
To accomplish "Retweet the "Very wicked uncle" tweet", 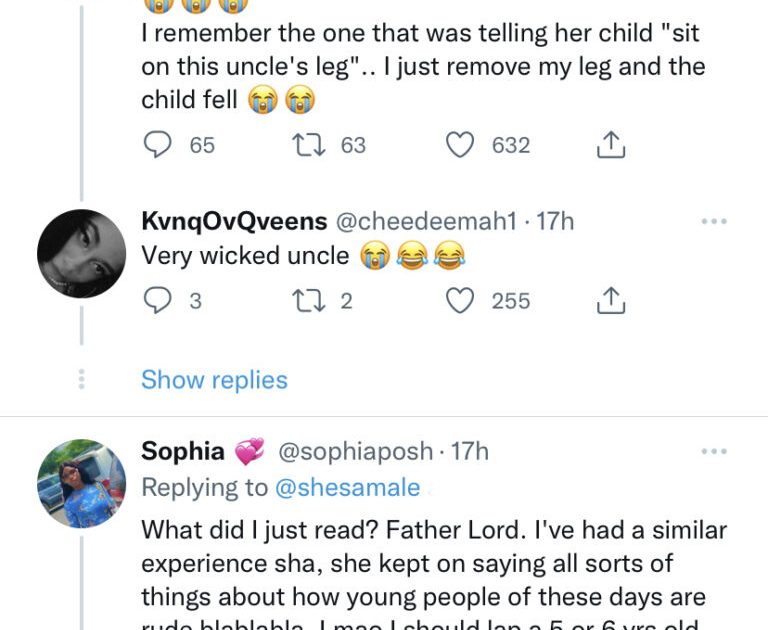I will point(305,300).
